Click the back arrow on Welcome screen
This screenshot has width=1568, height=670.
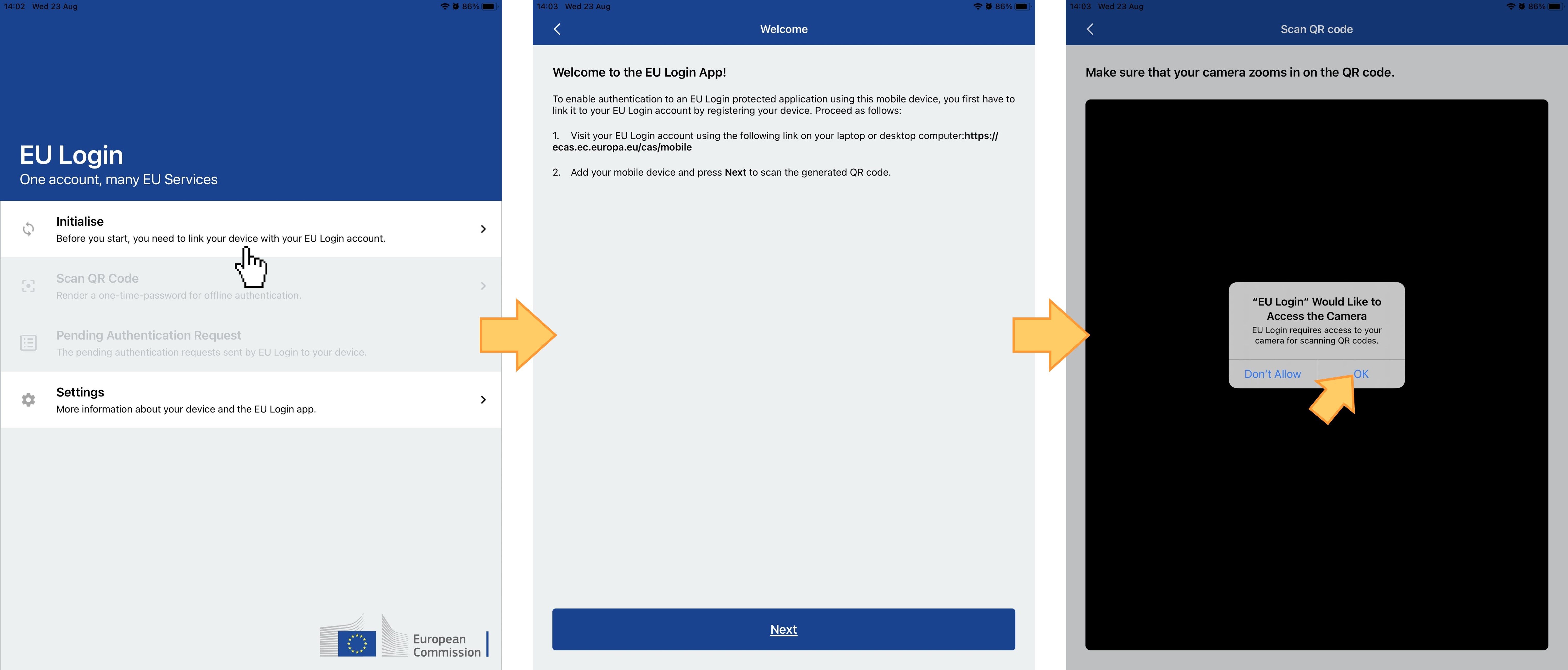pos(557,28)
